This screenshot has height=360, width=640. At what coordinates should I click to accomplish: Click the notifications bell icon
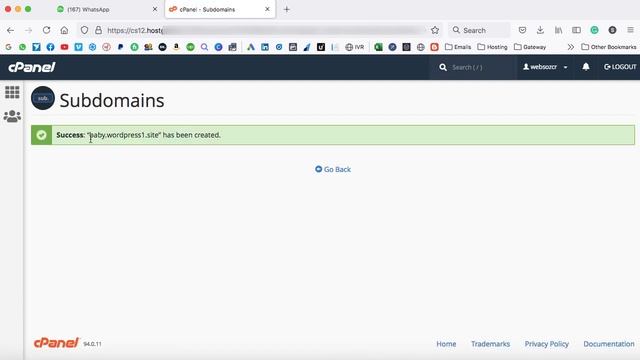click(x=586, y=67)
